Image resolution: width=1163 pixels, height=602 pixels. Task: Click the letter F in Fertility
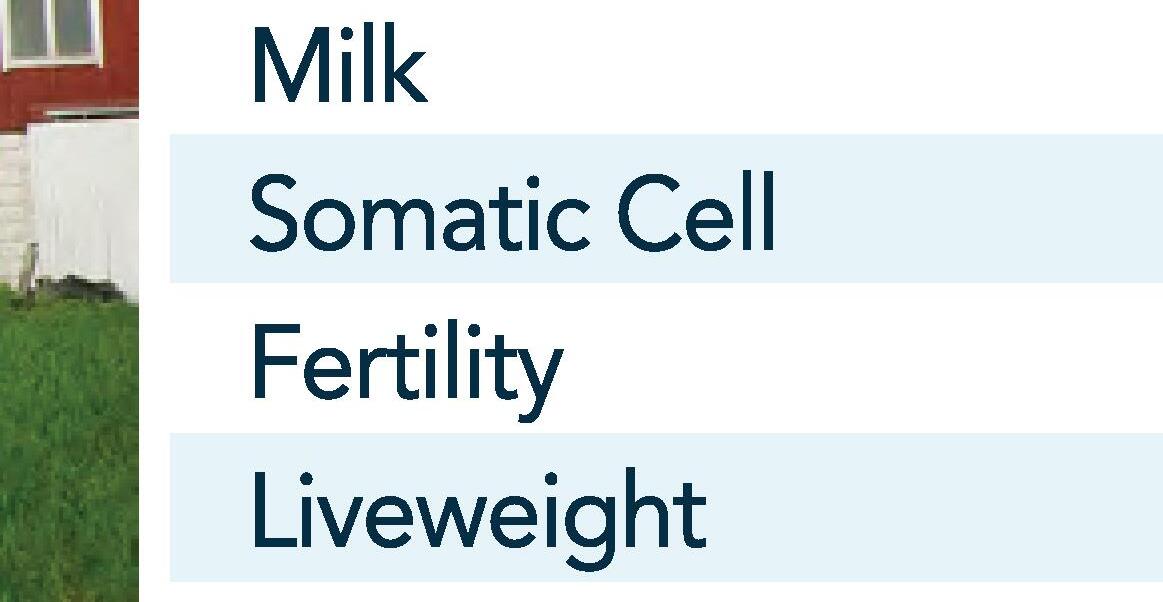[268, 362]
